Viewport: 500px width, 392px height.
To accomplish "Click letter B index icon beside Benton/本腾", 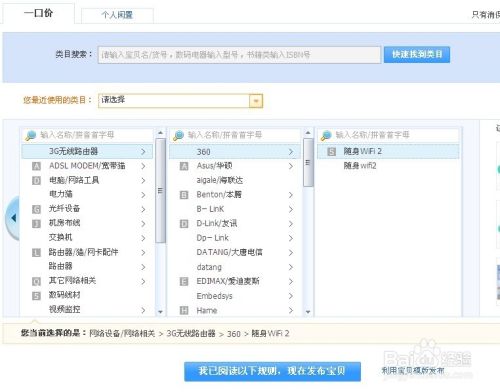I will click(184, 195).
